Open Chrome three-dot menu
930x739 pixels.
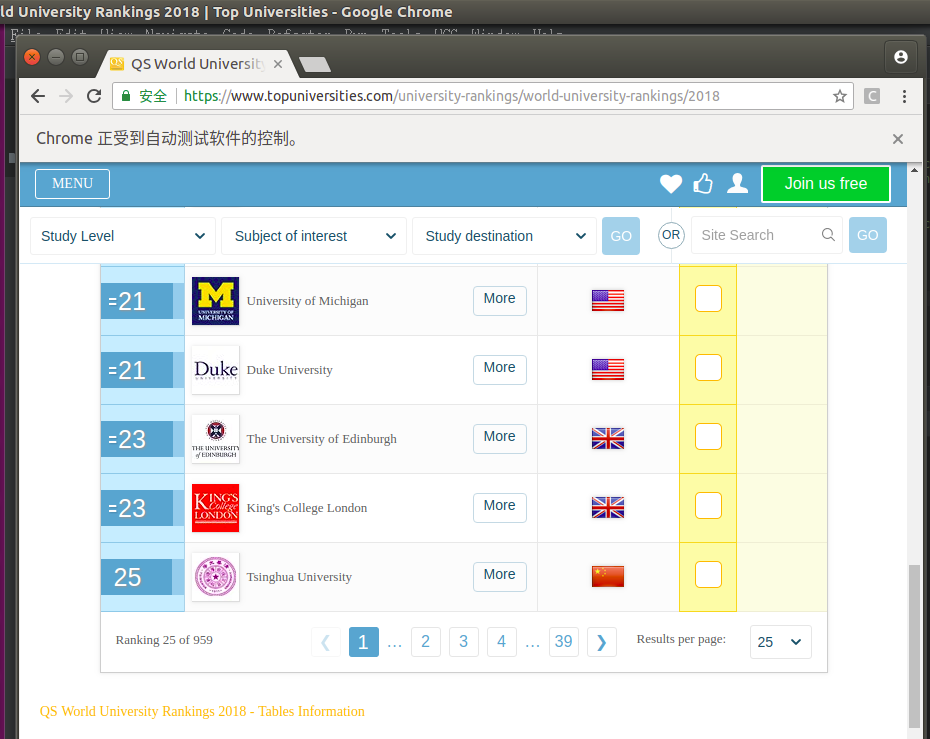point(904,96)
